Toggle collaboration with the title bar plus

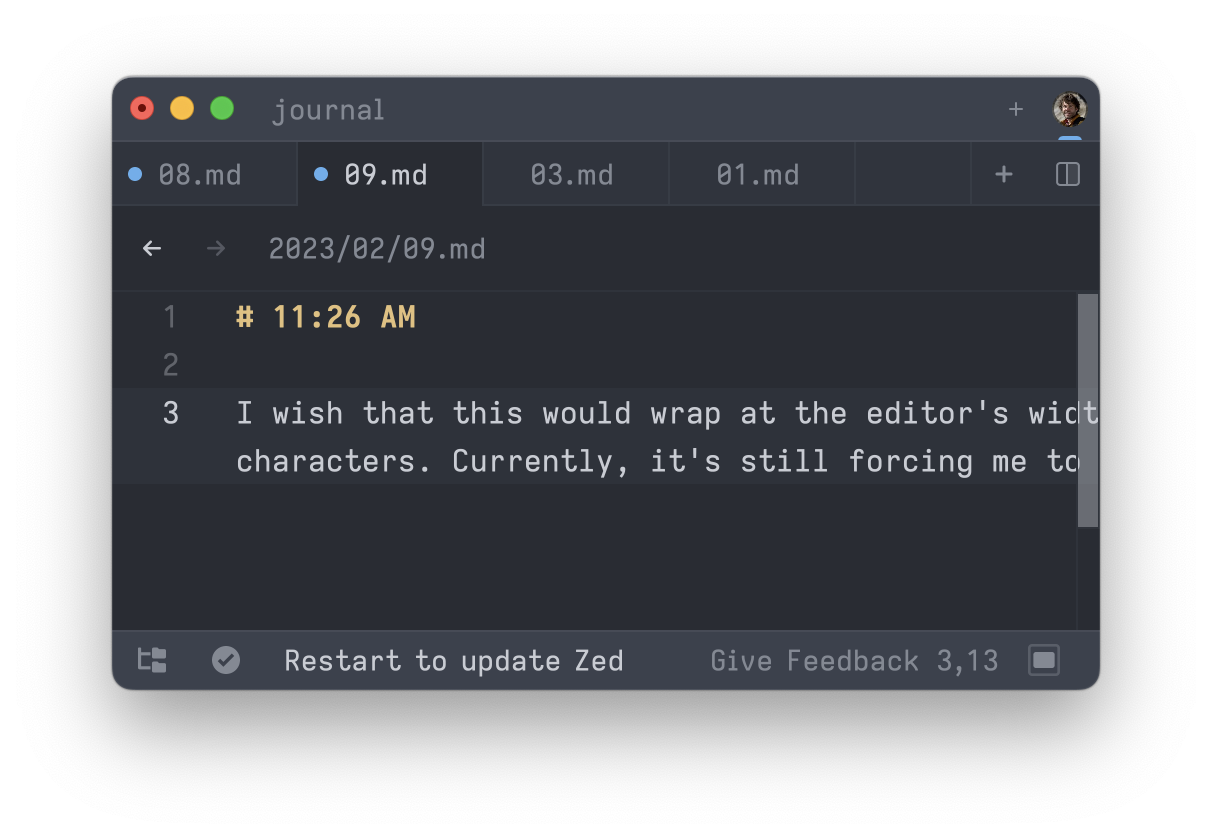point(1015,109)
